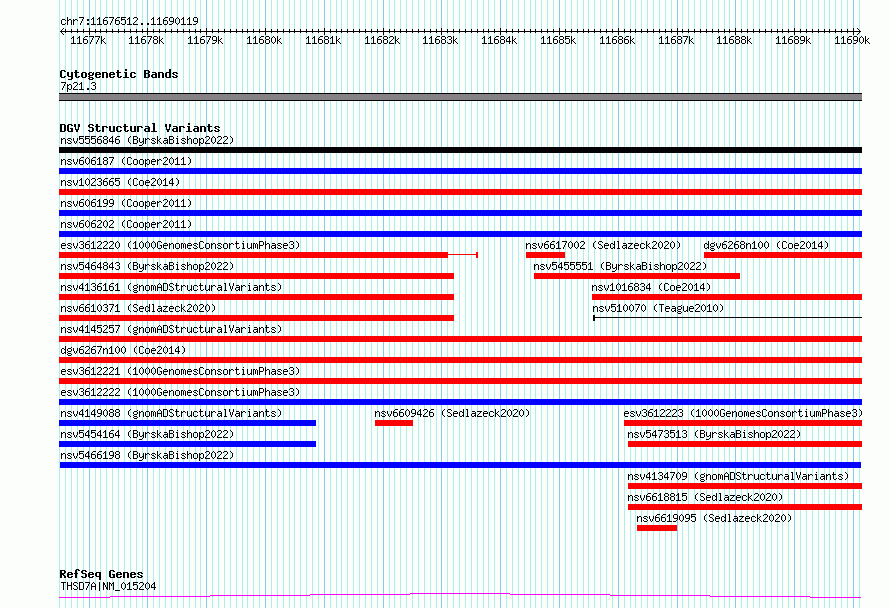Click chr7:11676512..11690119 position text
890x608 pixels.
pyautogui.click(x=129, y=21)
